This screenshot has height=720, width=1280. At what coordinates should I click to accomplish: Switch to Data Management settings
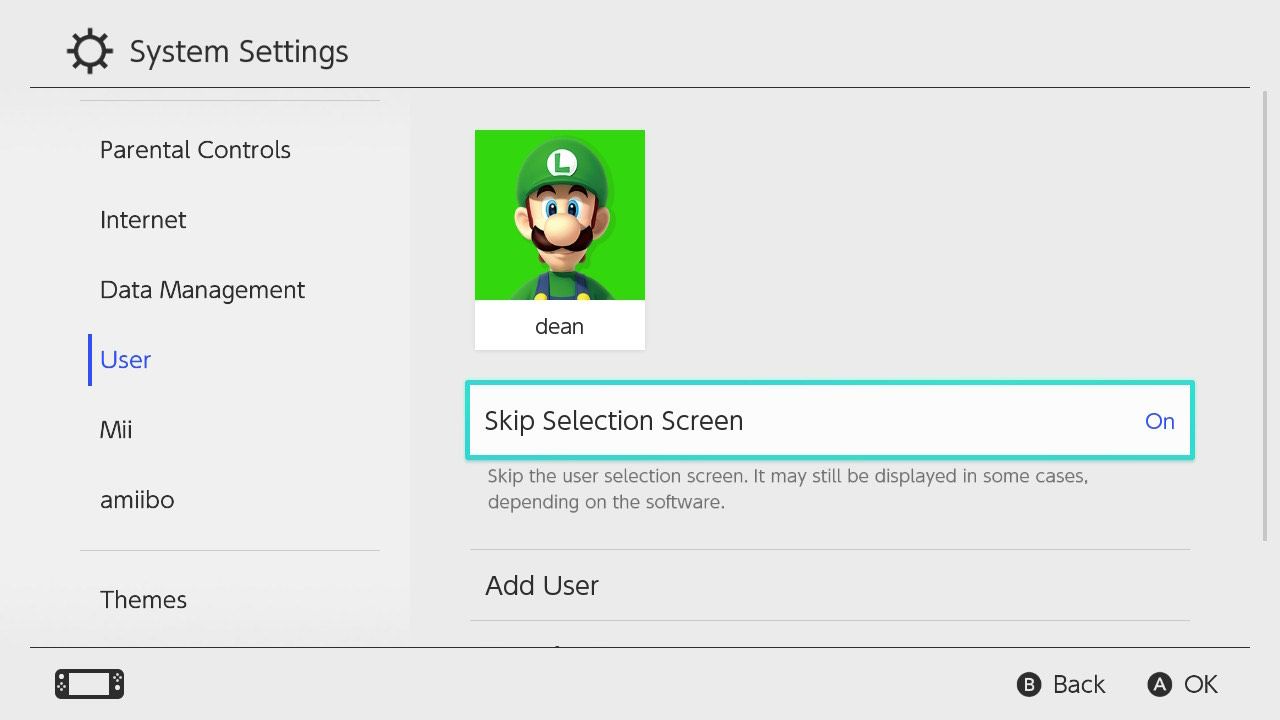click(x=202, y=289)
